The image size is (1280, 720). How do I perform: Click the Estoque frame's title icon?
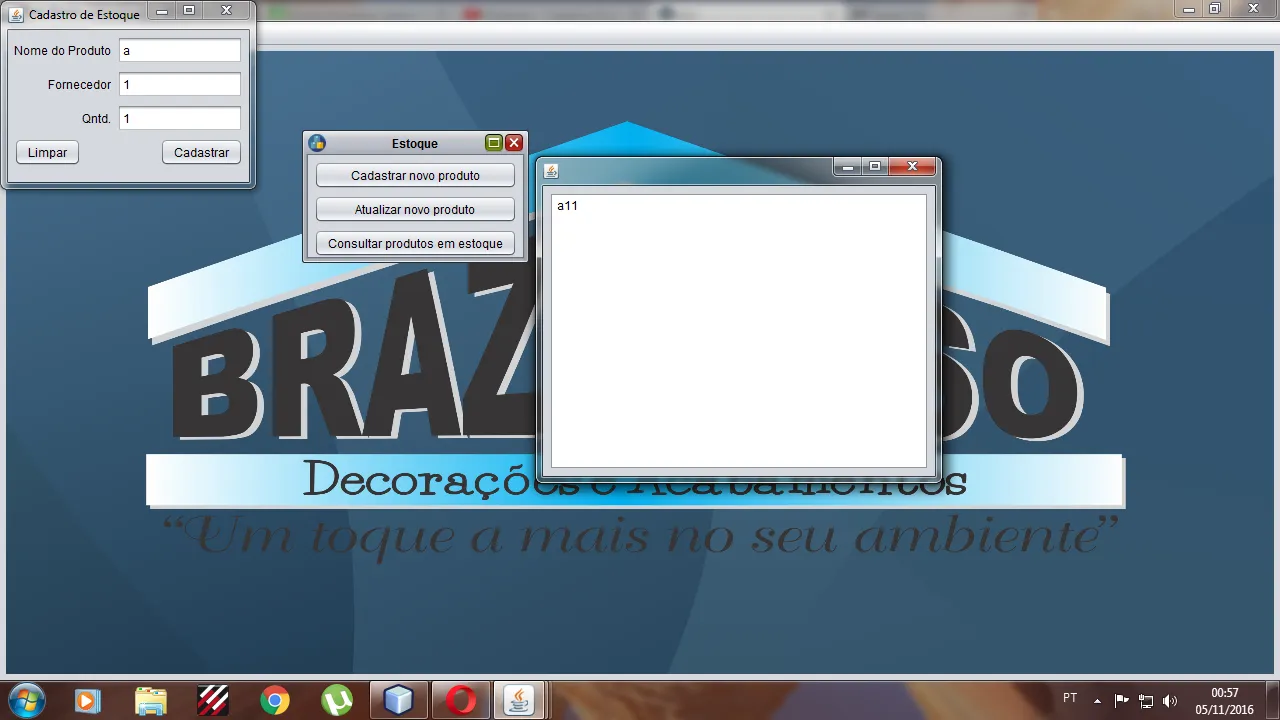317,143
